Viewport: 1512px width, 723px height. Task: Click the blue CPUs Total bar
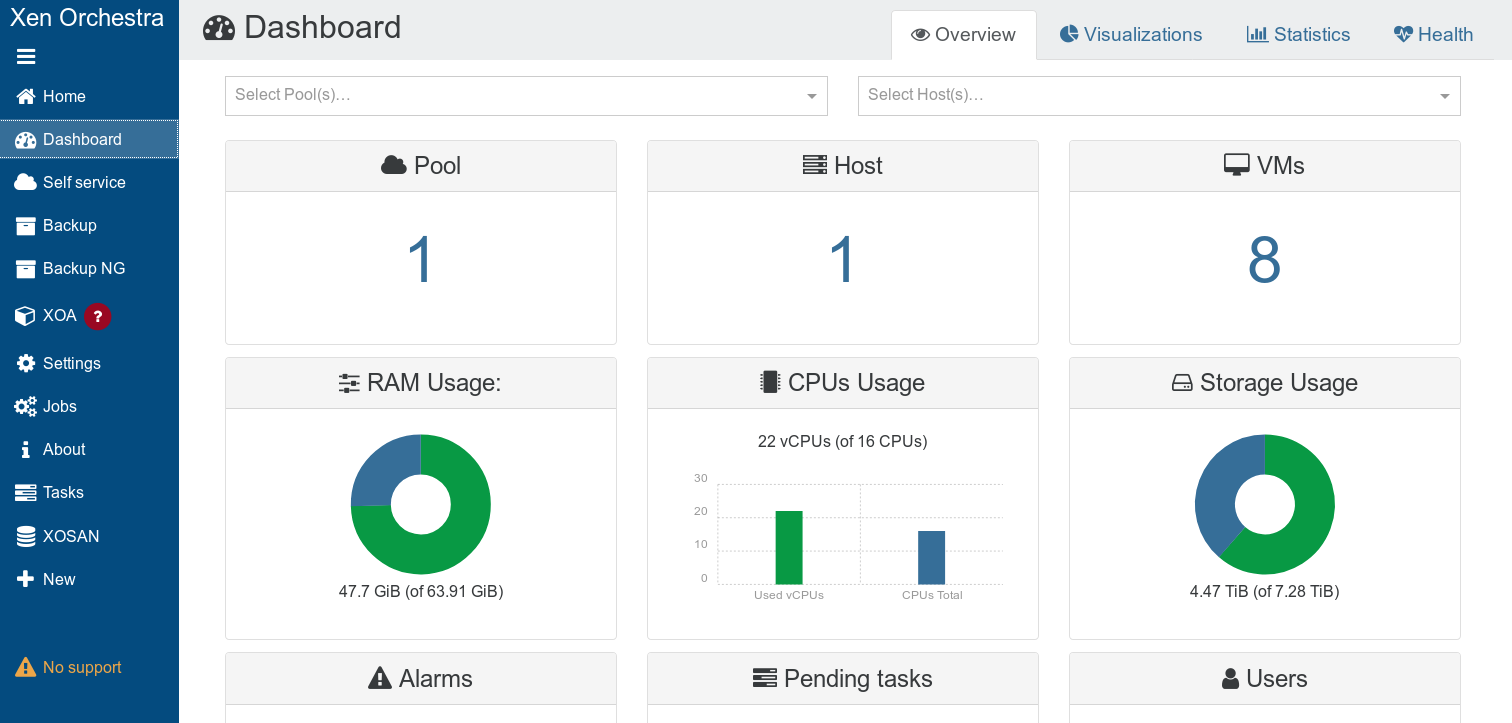tap(931, 557)
